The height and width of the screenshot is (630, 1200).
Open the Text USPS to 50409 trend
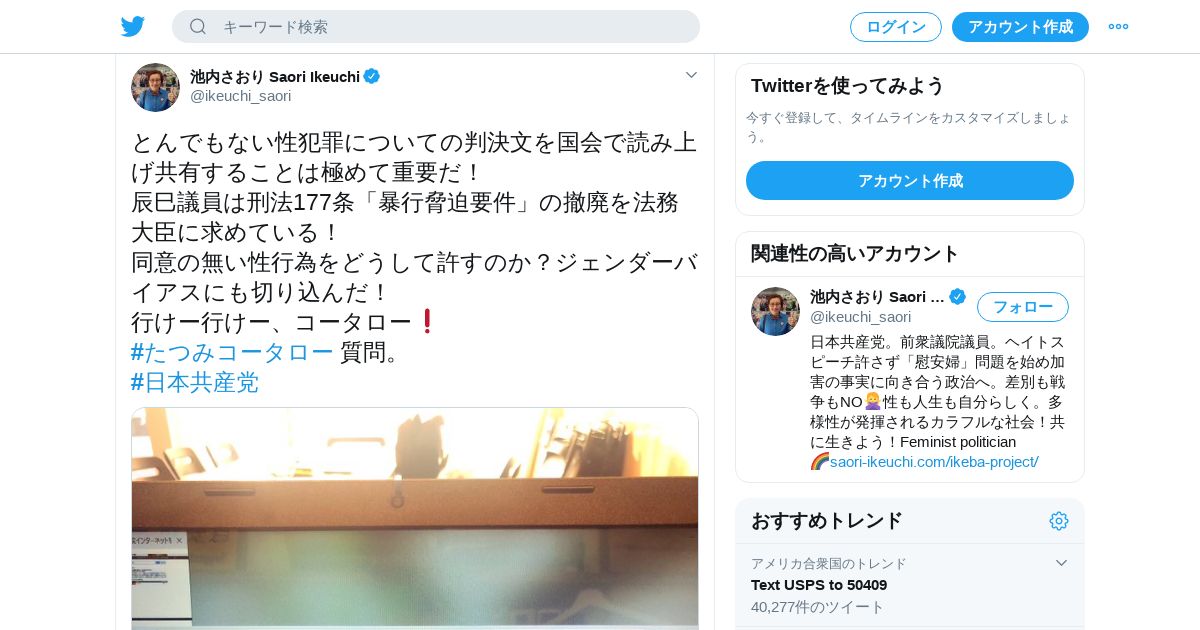point(819,585)
